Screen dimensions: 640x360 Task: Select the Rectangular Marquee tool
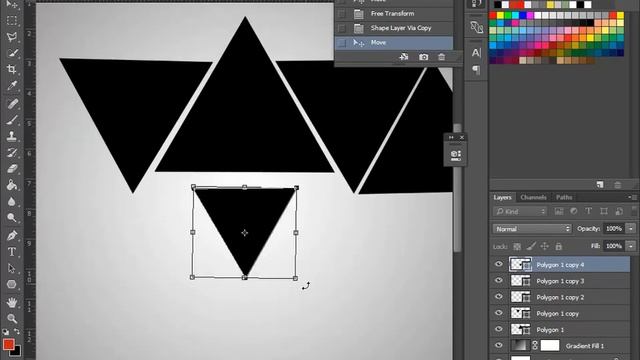pyautogui.click(x=11, y=20)
